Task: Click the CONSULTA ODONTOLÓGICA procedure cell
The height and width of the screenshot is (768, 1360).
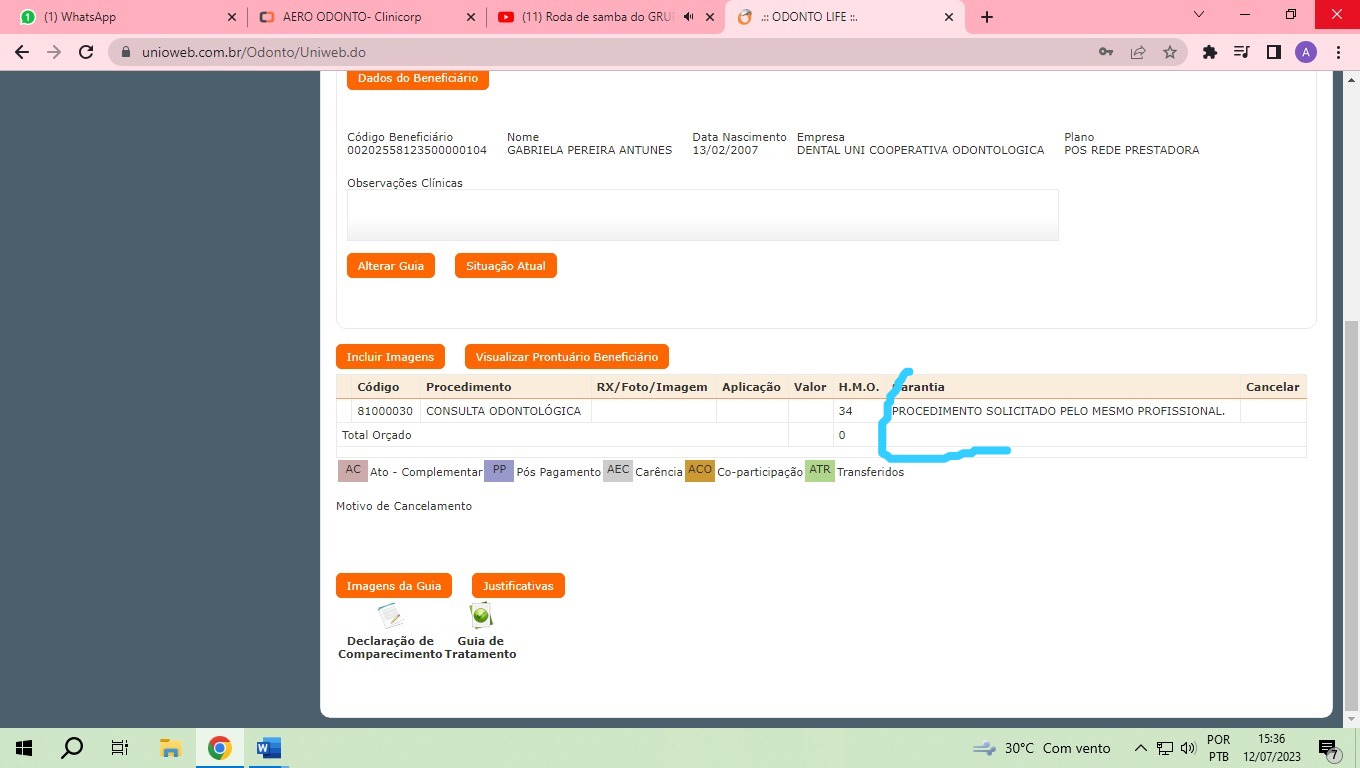Action: click(x=503, y=411)
